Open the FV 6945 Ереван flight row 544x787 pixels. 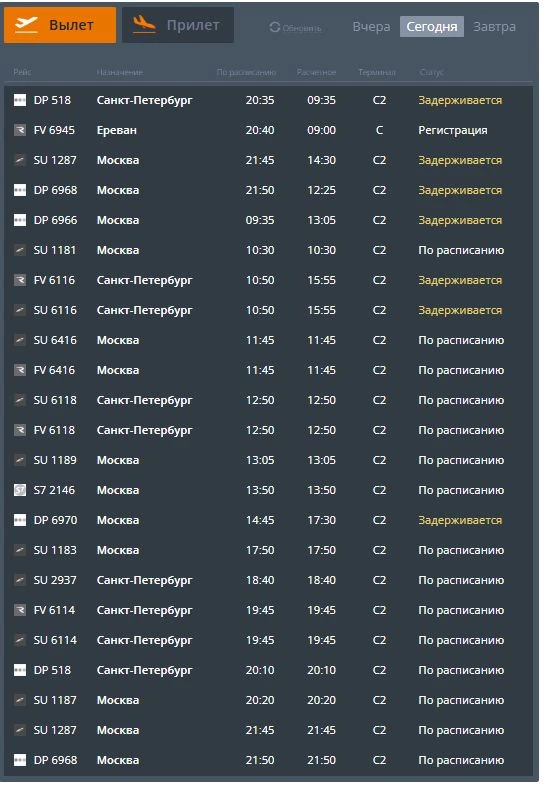[x=268, y=130]
